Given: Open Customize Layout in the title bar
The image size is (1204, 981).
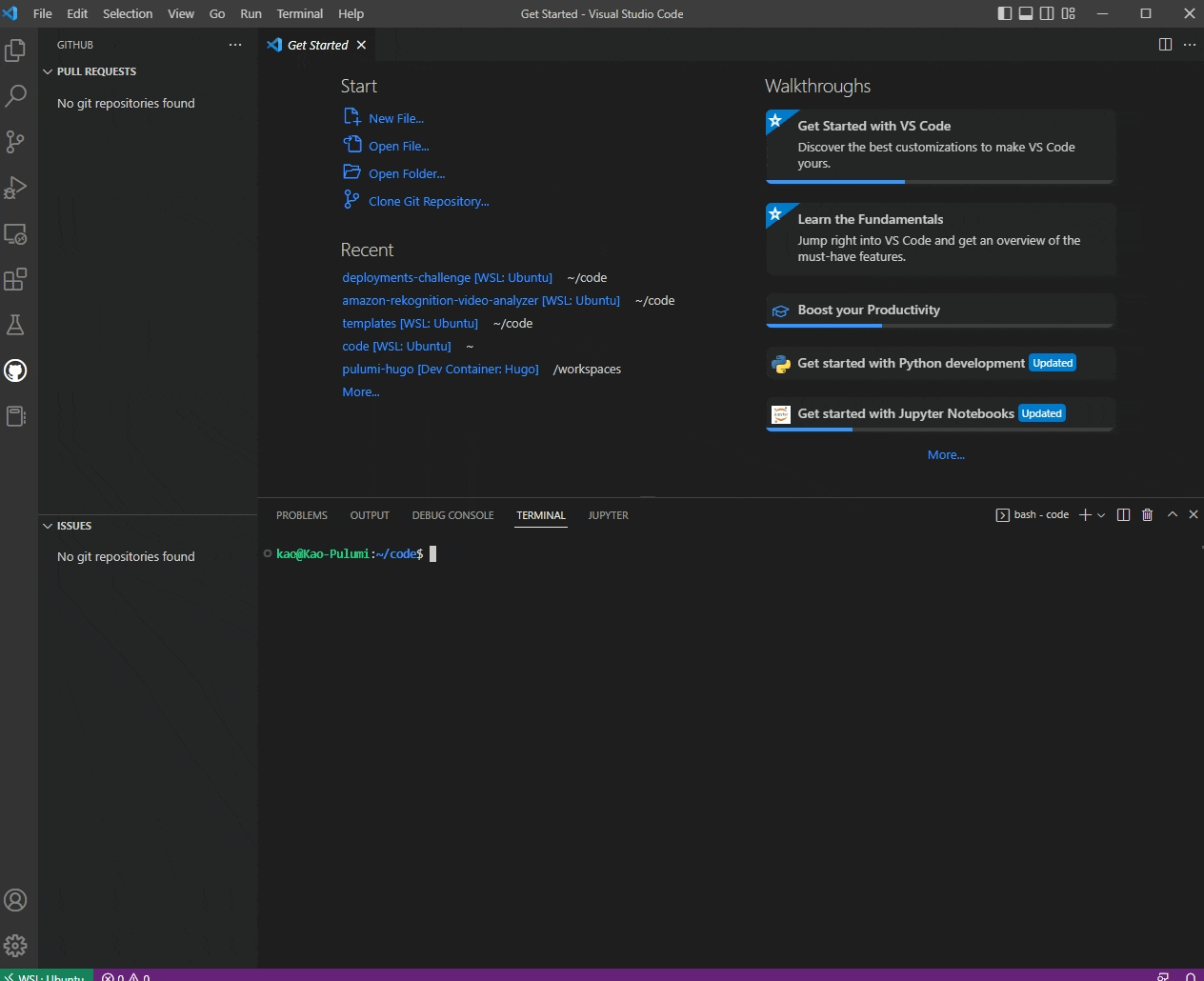Looking at the screenshot, I should (1068, 13).
